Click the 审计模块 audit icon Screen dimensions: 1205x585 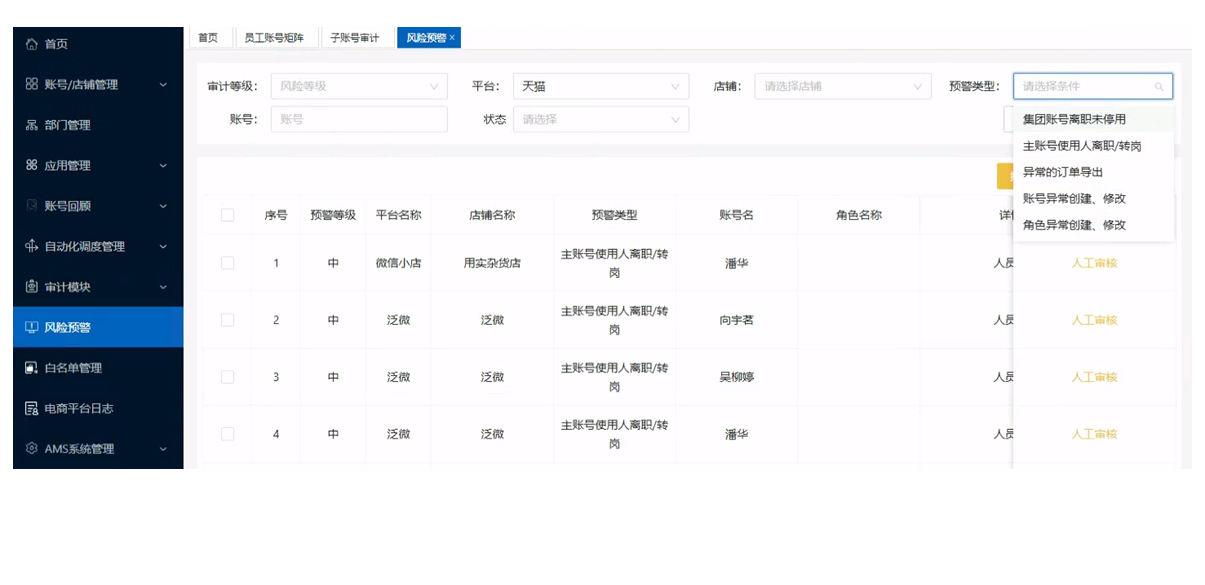32,287
